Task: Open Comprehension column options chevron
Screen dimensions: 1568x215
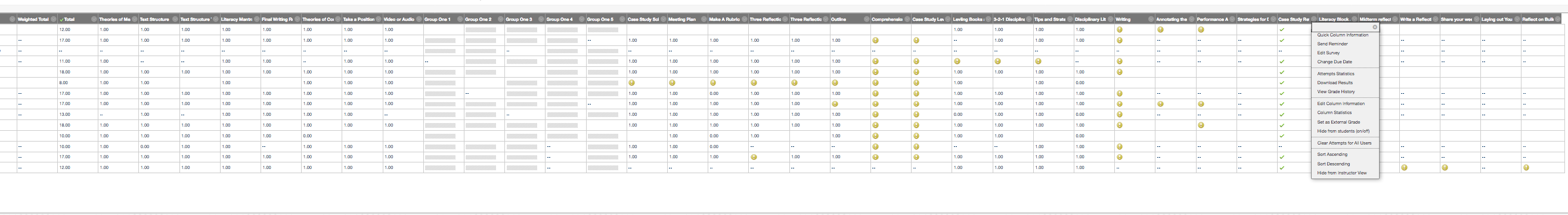Action: (907, 20)
